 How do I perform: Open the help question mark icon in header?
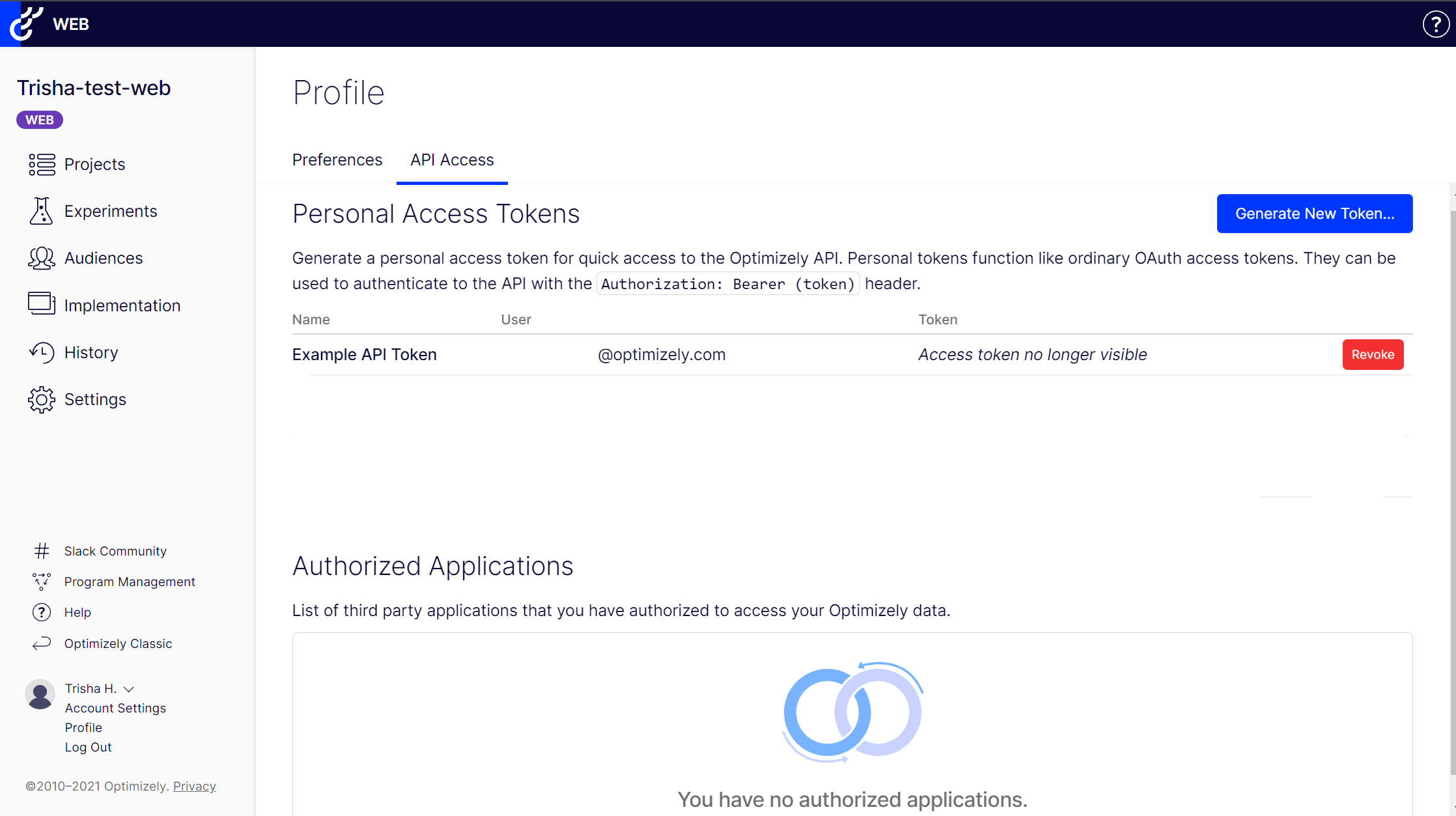[1436, 24]
